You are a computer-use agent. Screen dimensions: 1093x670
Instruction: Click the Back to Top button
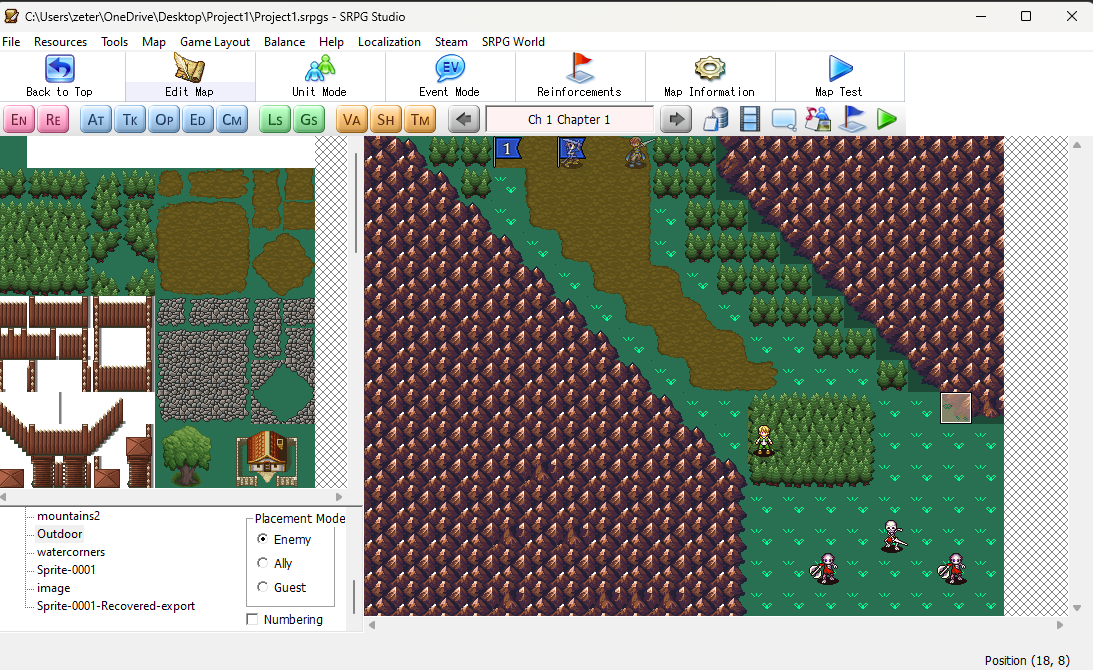point(59,77)
